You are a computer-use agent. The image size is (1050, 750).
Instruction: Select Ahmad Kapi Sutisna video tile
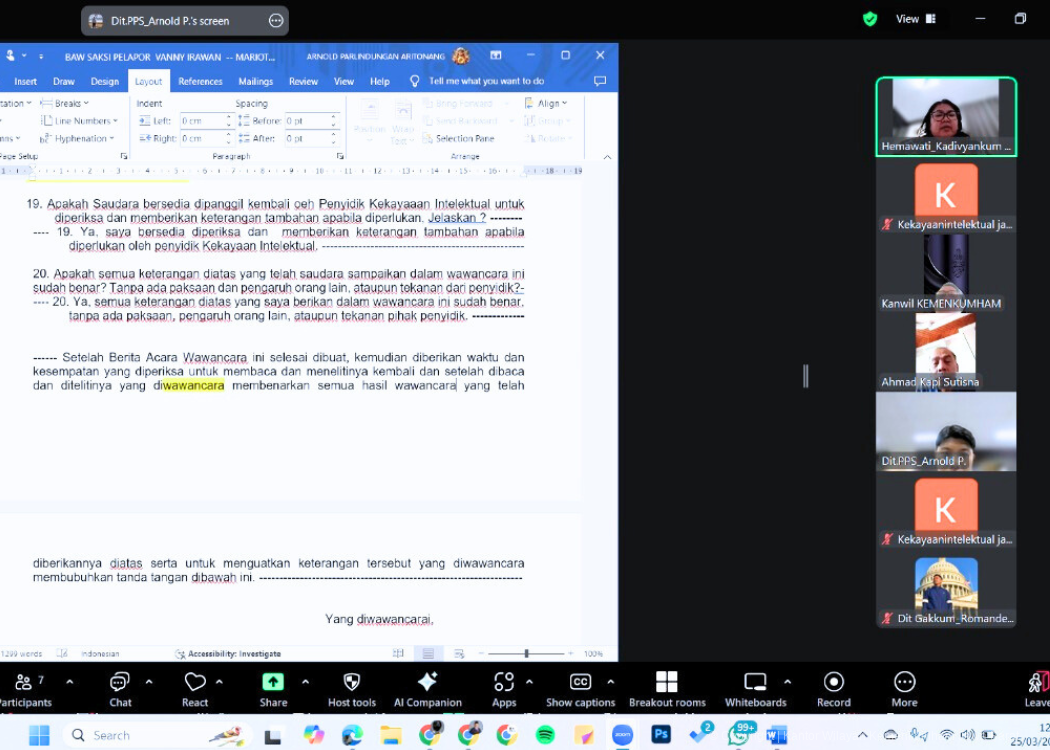(946, 352)
